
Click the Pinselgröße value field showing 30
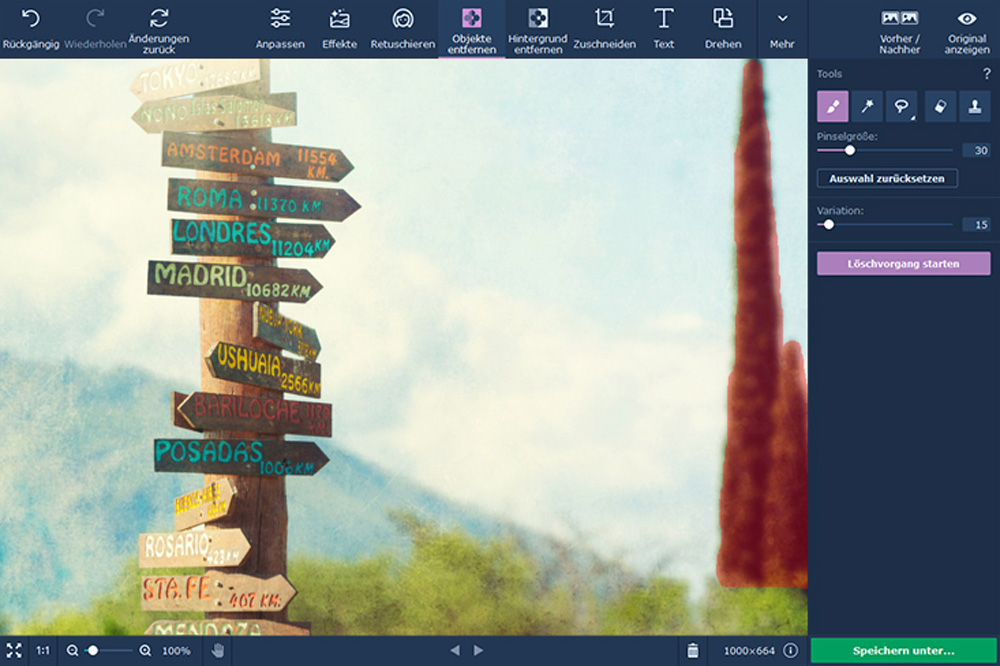[976, 151]
